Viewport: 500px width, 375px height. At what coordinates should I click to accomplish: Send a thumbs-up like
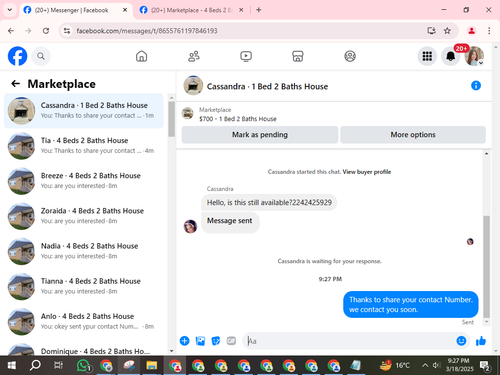[x=481, y=341]
